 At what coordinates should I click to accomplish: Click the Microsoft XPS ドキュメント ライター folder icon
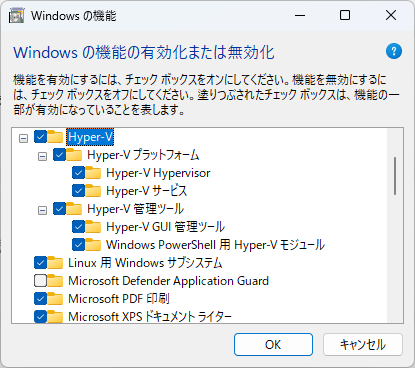click(55, 317)
